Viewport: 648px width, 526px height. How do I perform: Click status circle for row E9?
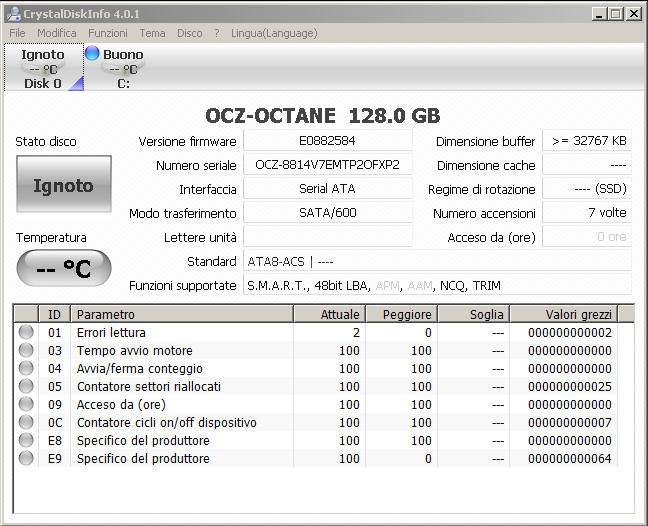coord(26,458)
